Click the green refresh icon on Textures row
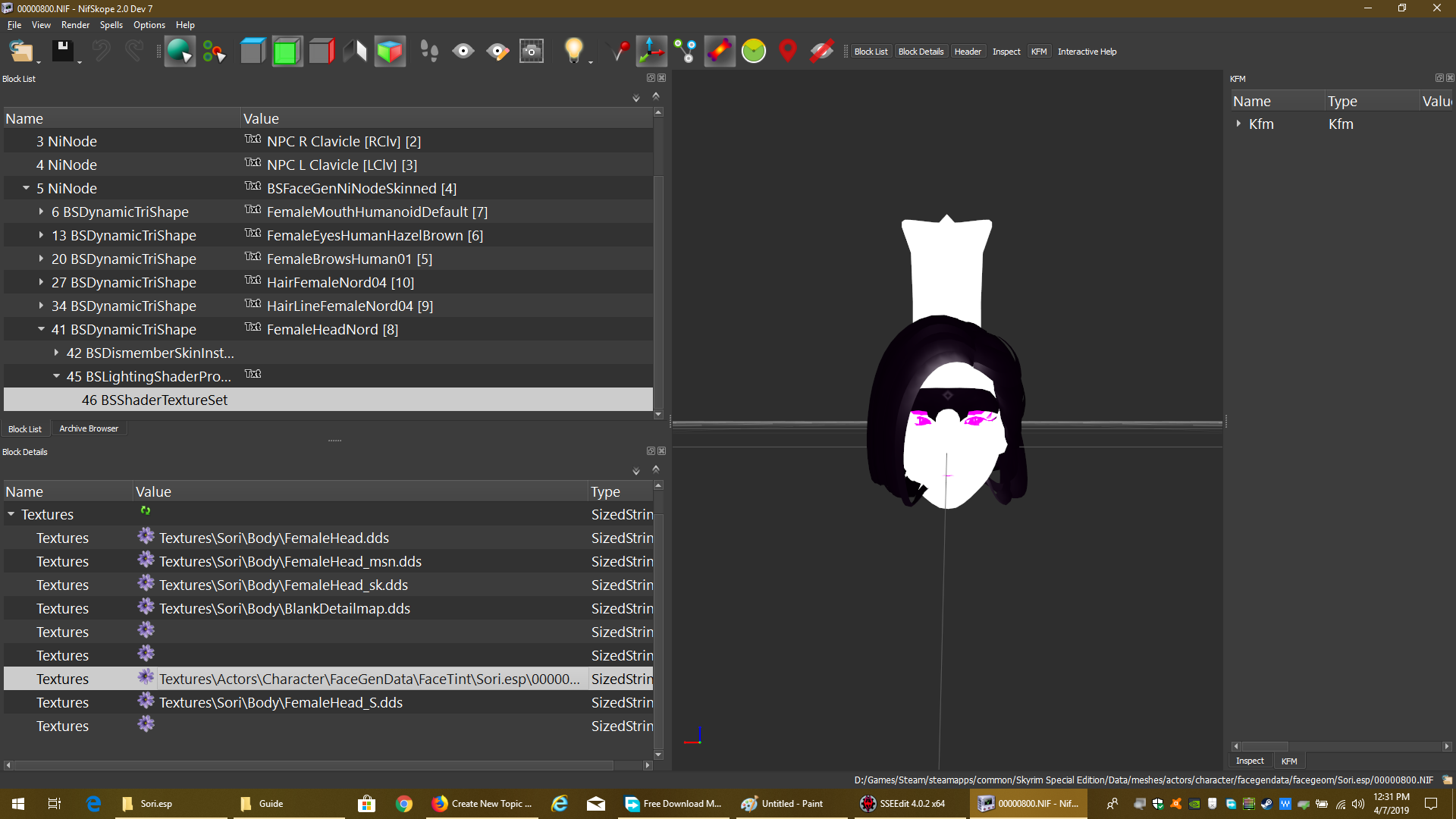The image size is (1456, 819). tap(145, 511)
